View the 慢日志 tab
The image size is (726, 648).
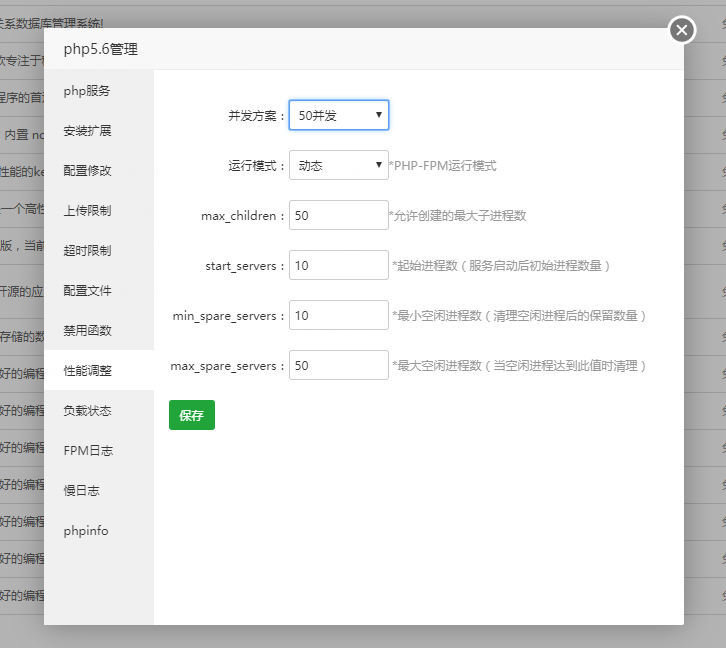[x=82, y=491]
